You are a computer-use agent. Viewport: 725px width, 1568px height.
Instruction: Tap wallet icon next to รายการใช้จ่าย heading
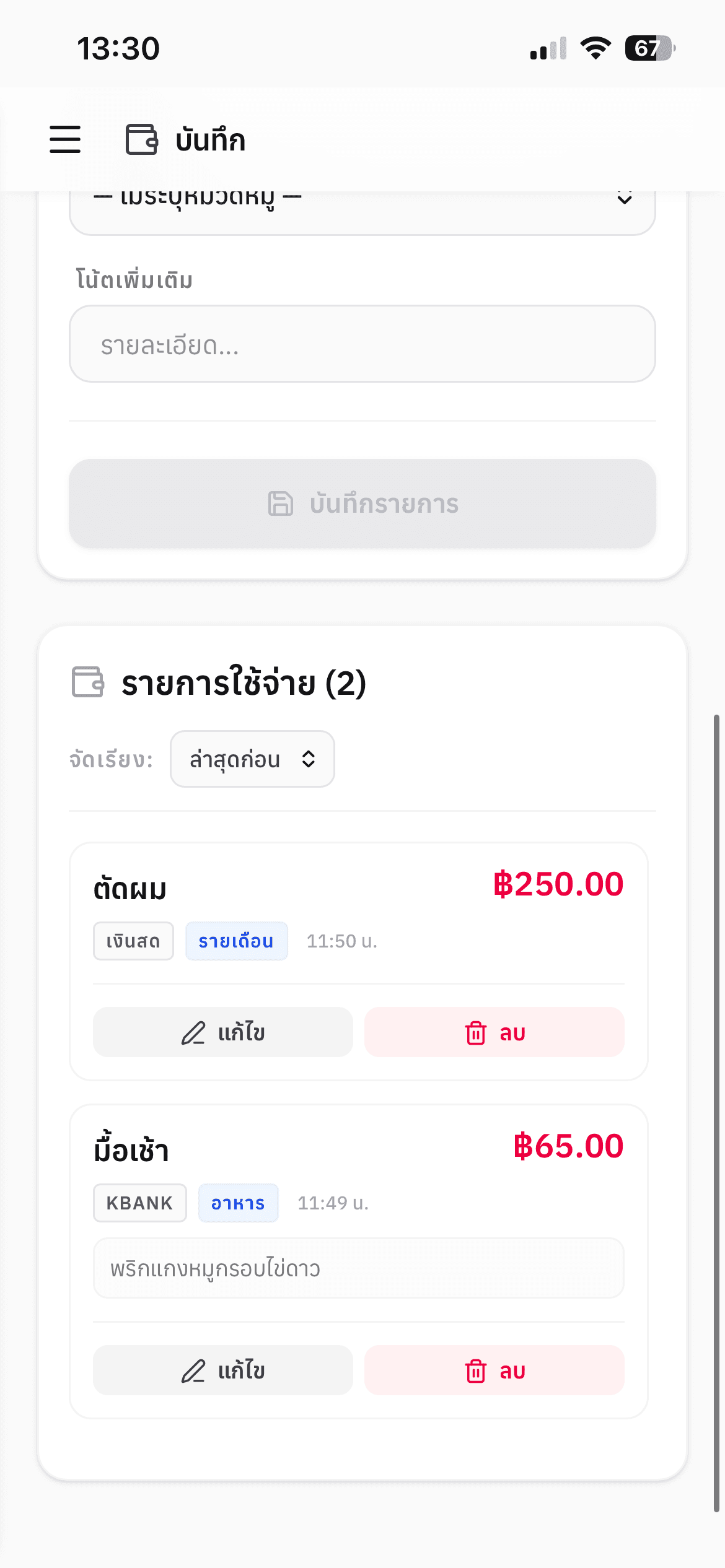pyautogui.click(x=87, y=682)
